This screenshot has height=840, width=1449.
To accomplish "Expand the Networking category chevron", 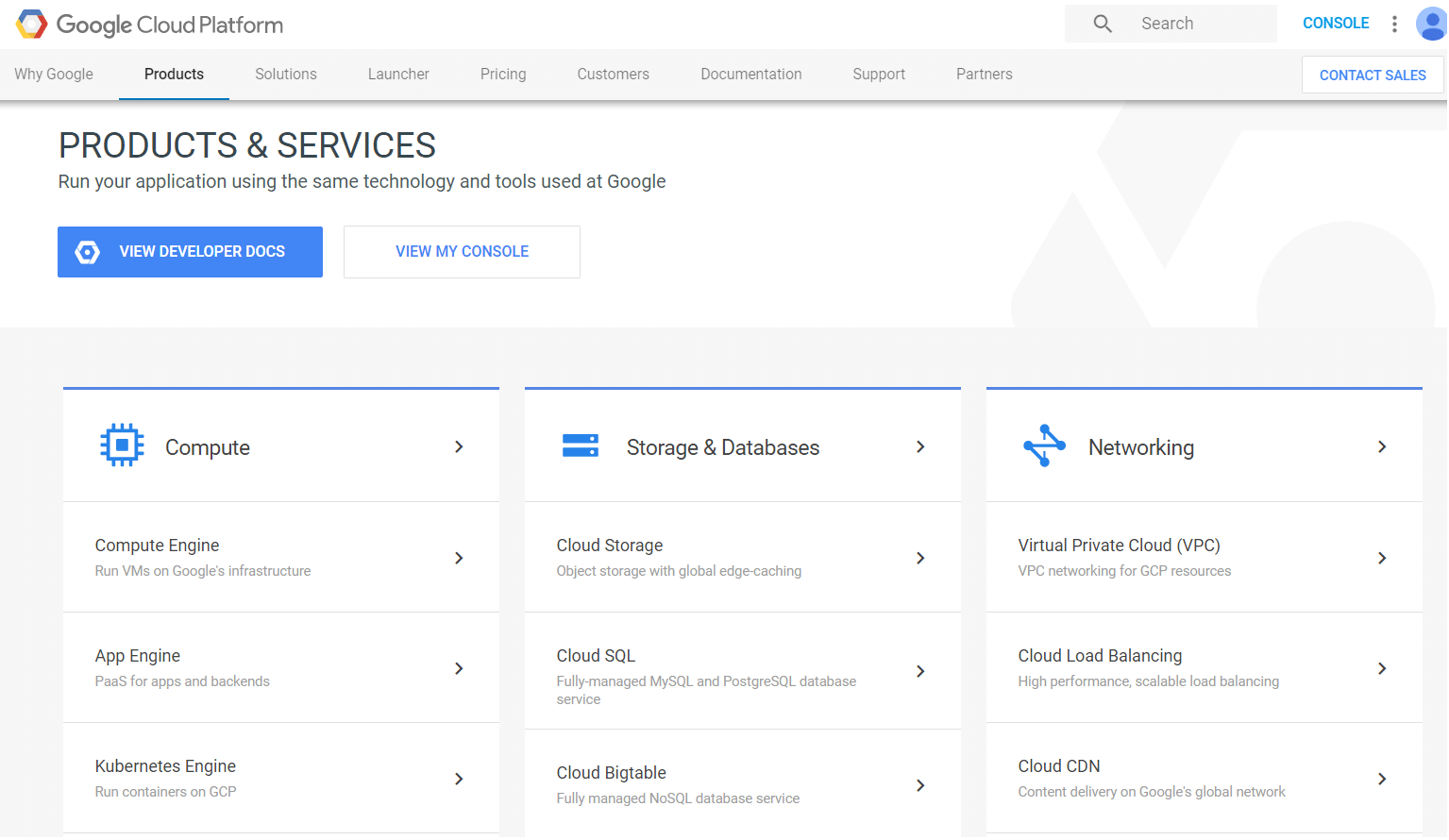I will point(1382,446).
